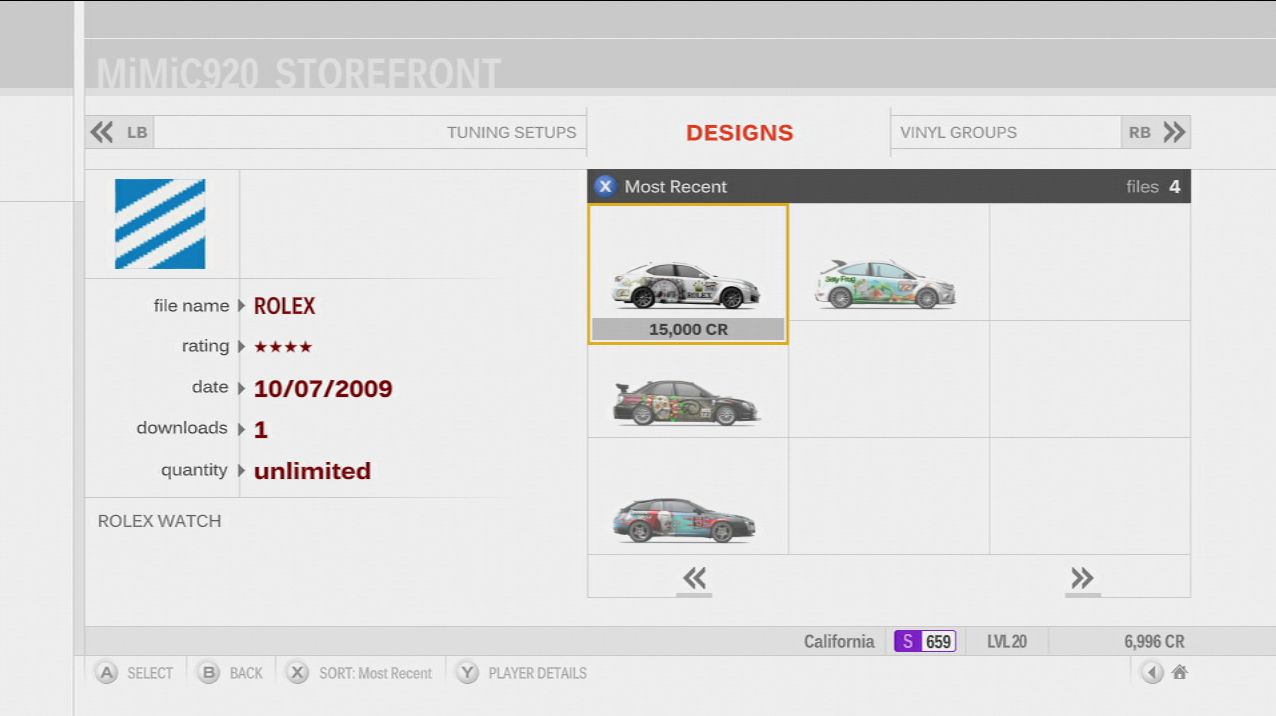
Task: Click the ROLEX WATCH description text
Action: click(x=160, y=521)
